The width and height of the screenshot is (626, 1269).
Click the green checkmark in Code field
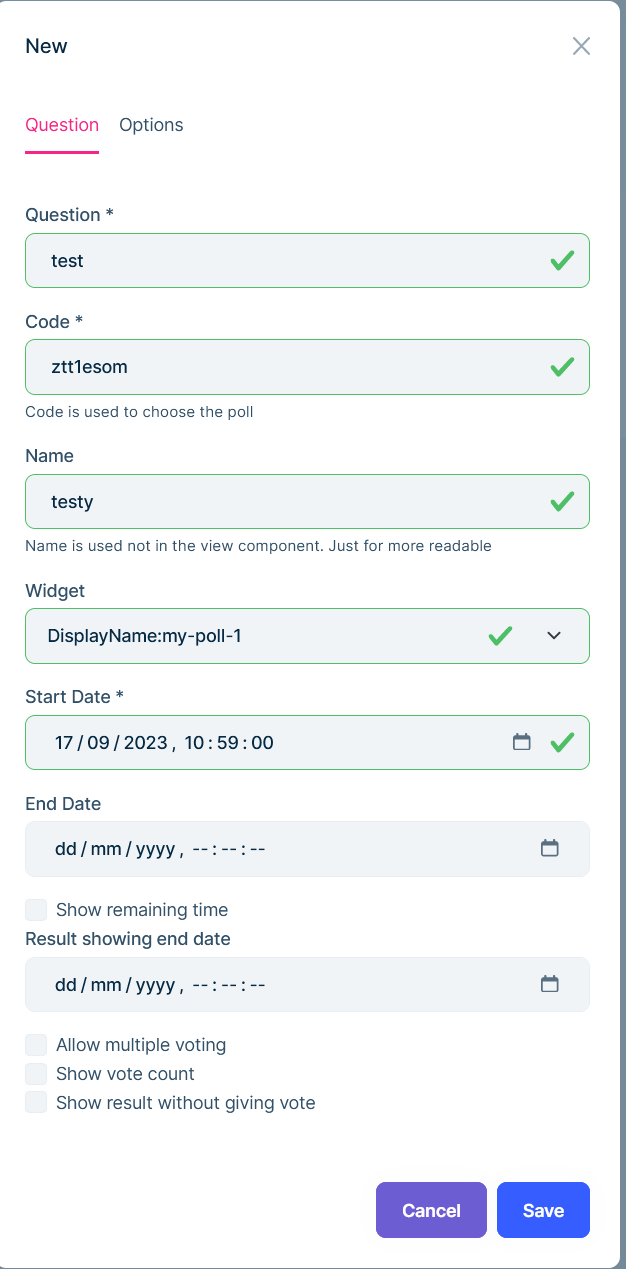pyautogui.click(x=562, y=367)
